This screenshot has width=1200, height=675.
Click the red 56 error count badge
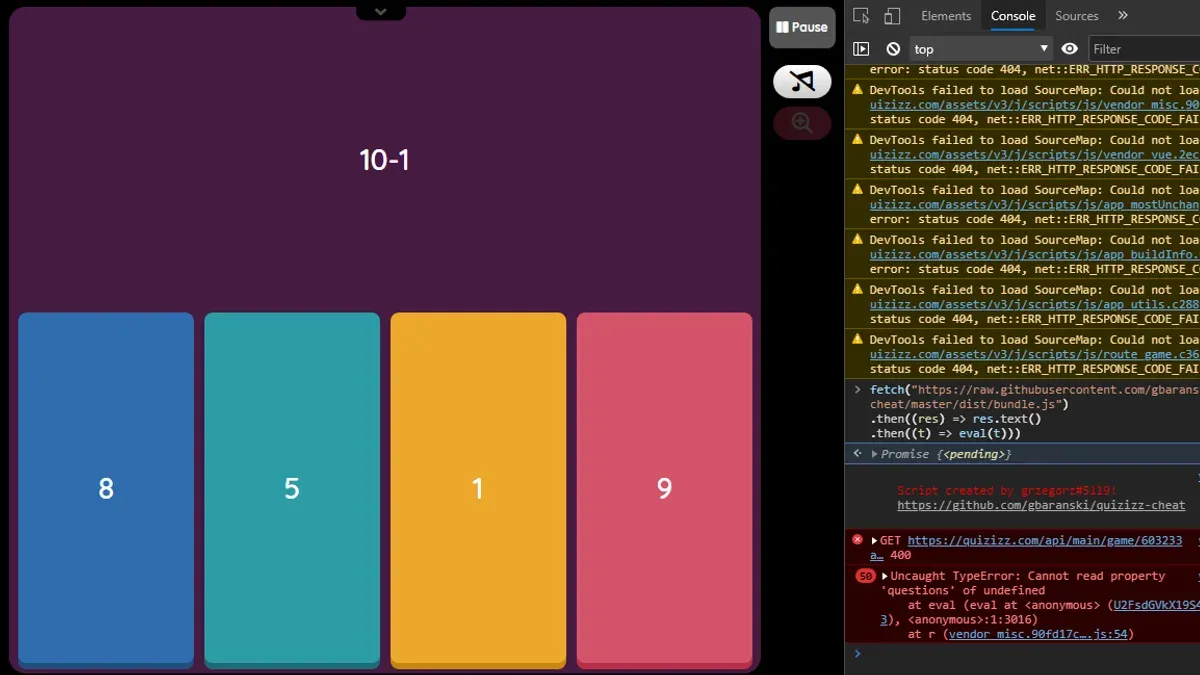tap(866, 576)
